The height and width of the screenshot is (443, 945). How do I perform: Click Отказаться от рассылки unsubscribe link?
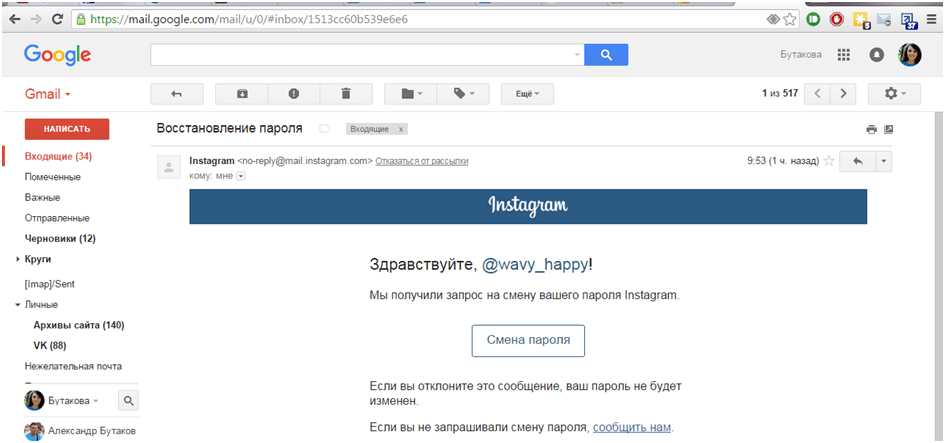coord(422,161)
